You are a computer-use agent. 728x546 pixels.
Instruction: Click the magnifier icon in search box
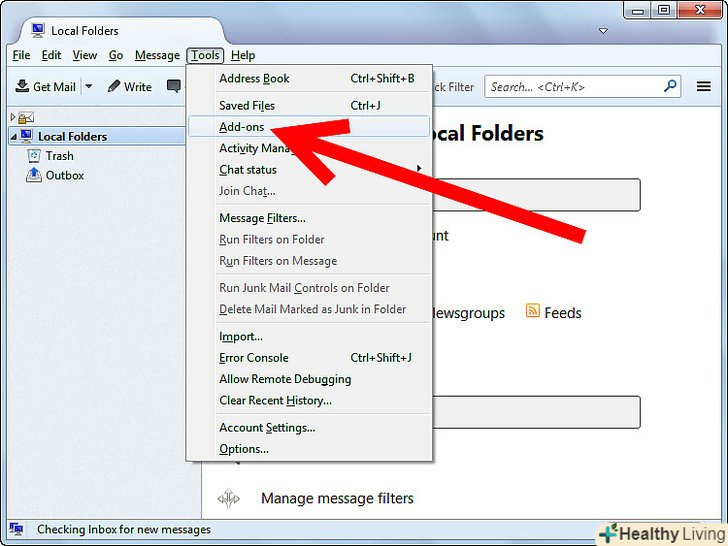point(671,87)
